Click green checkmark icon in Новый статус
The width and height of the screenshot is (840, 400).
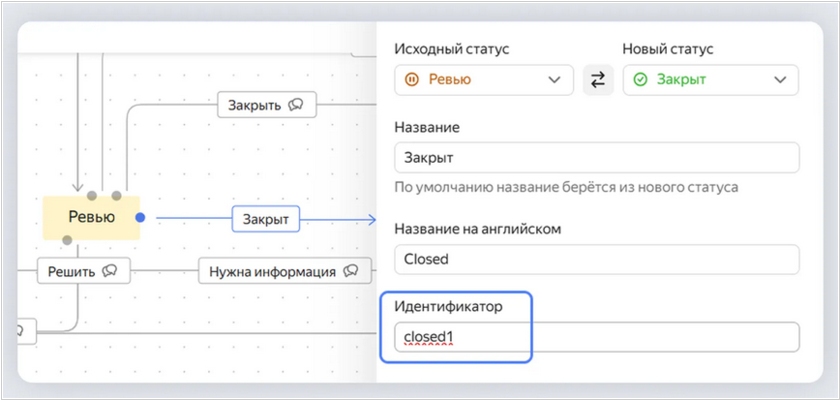pyautogui.click(x=640, y=80)
